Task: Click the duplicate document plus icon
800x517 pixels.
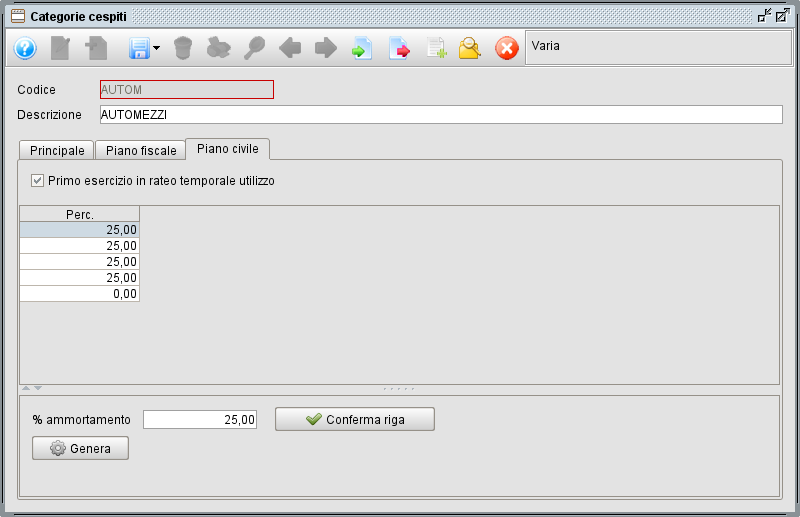Action: tap(437, 48)
